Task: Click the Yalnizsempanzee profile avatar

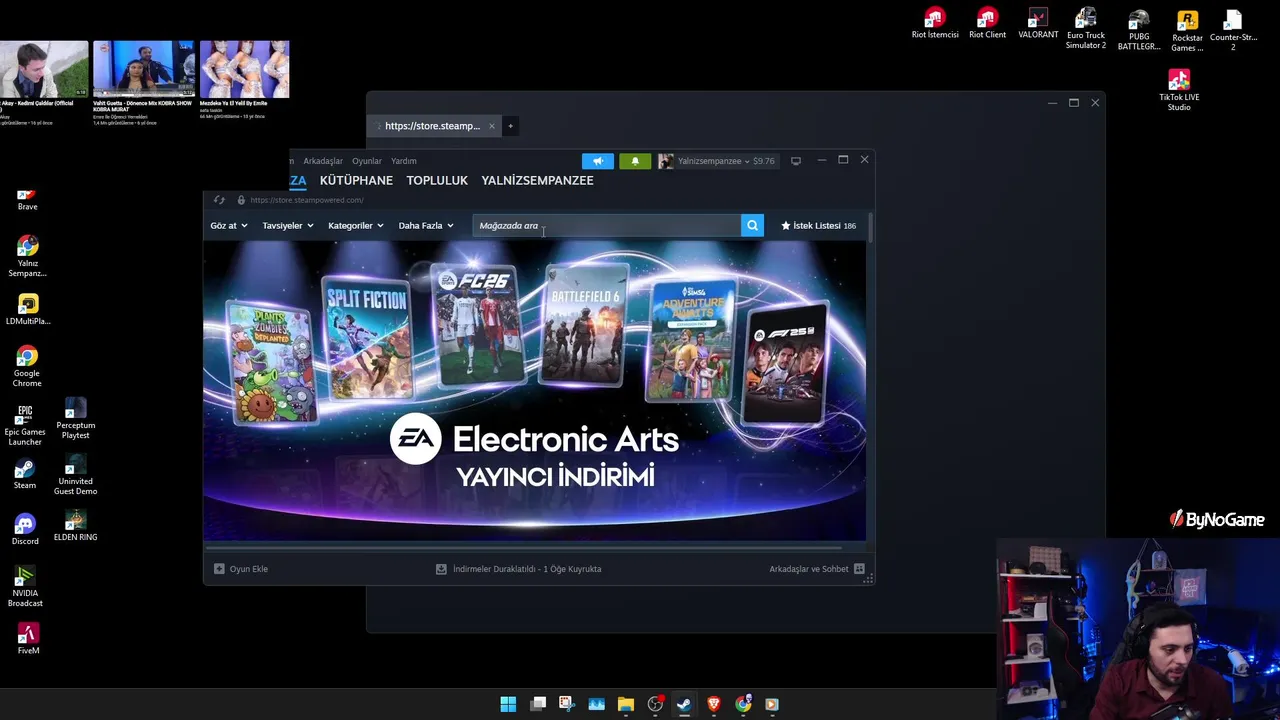Action: coord(665,161)
